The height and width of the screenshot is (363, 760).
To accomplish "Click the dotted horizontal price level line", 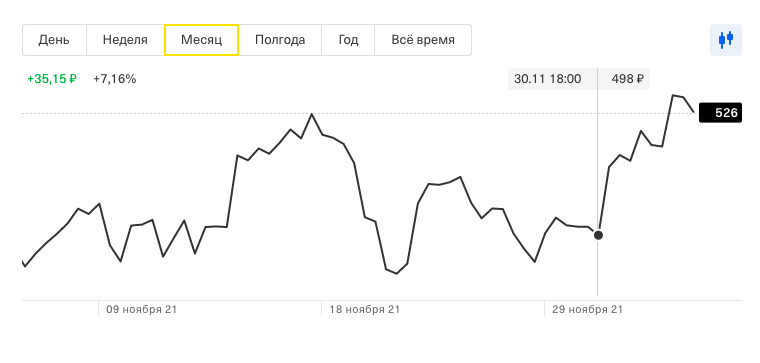I will coord(360,113).
